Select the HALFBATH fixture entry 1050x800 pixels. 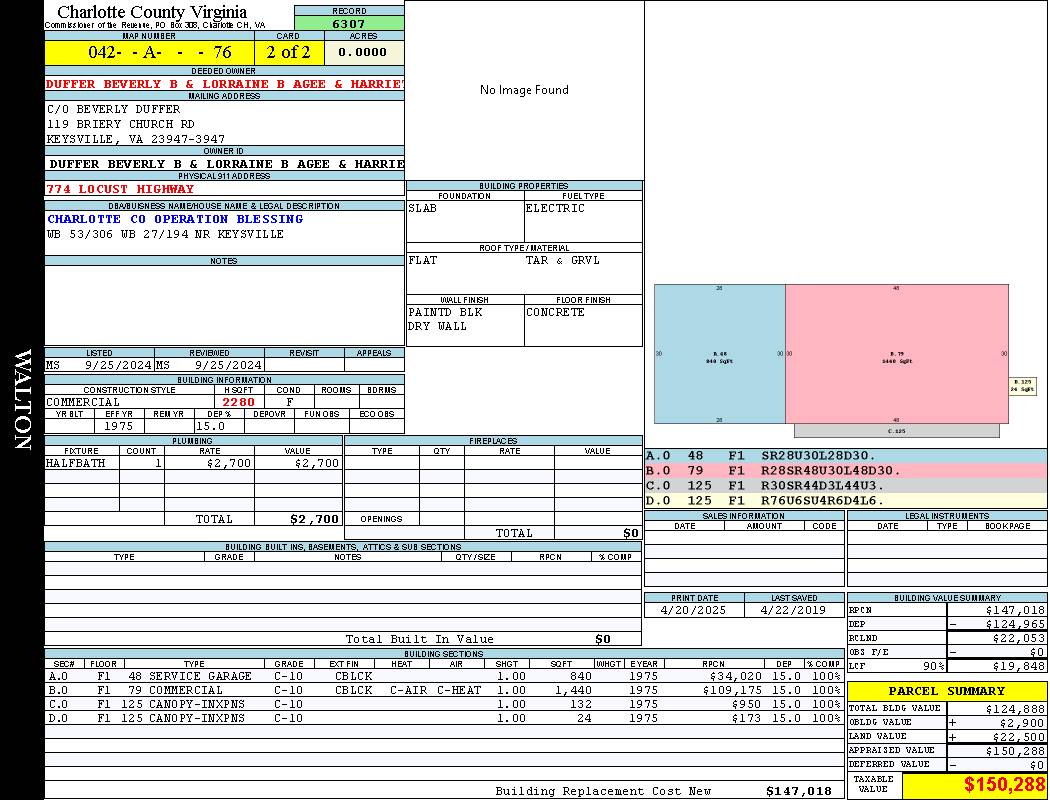(76, 463)
